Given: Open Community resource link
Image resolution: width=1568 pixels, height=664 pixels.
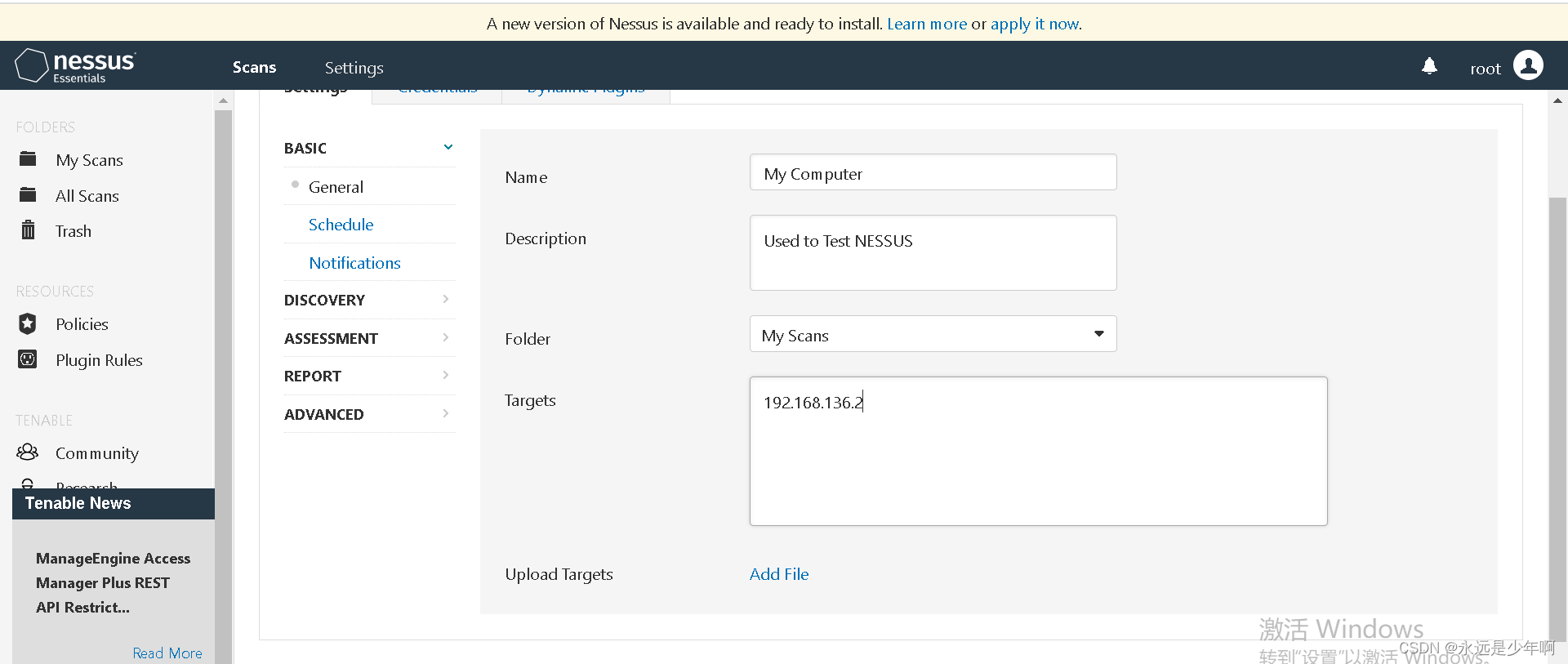Looking at the screenshot, I should pyautogui.click(x=97, y=453).
